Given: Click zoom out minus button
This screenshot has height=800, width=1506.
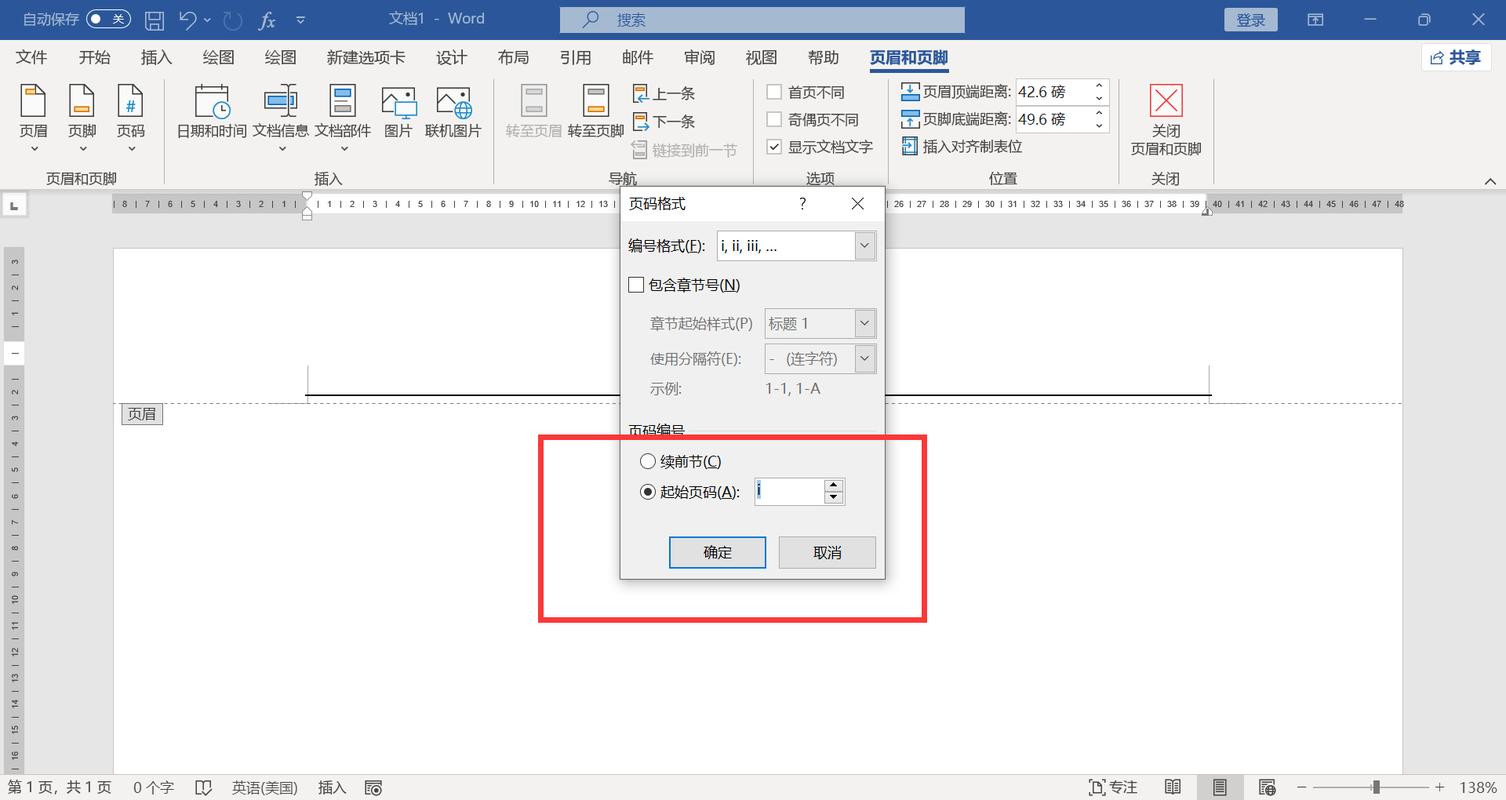Looking at the screenshot, I should pyautogui.click(x=1301, y=787).
